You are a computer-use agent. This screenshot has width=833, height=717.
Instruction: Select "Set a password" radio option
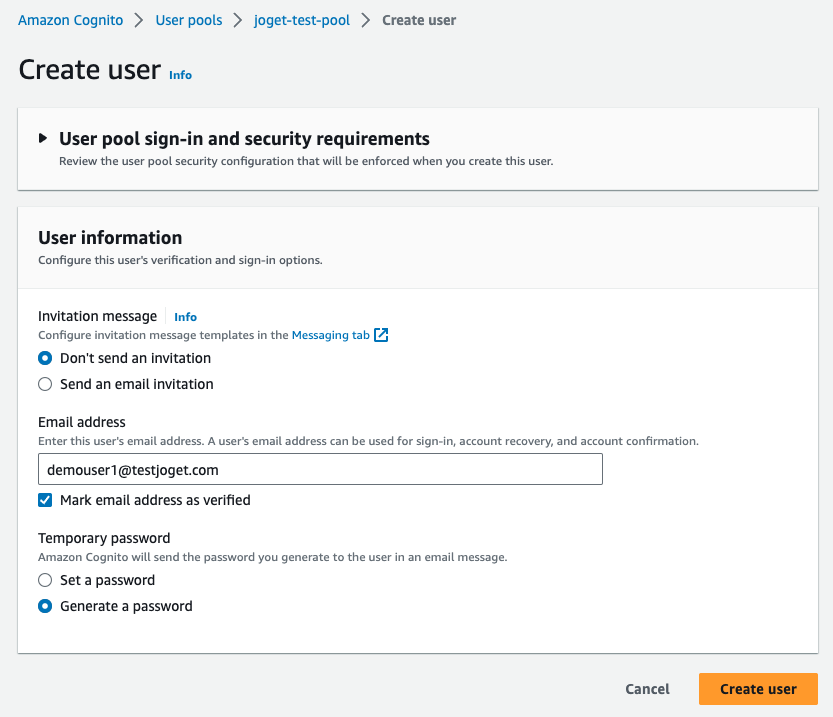pyautogui.click(x=45, y=580)
